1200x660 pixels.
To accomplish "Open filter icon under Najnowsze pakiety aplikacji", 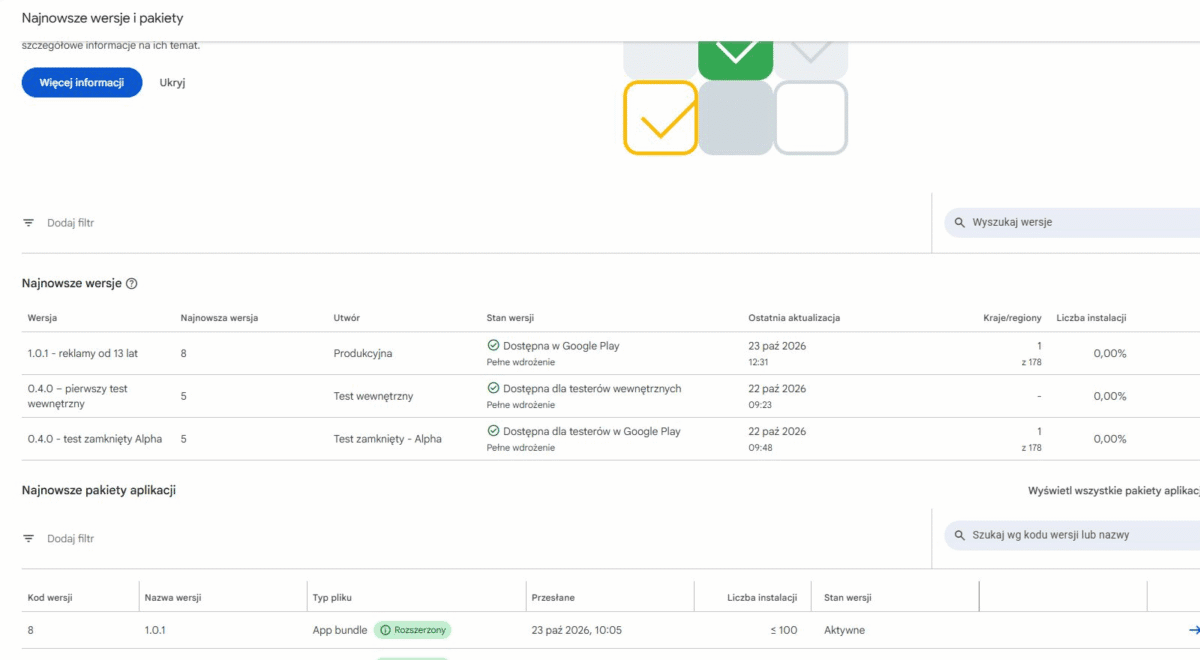I will pyautogui.click(x=29, y=539).
